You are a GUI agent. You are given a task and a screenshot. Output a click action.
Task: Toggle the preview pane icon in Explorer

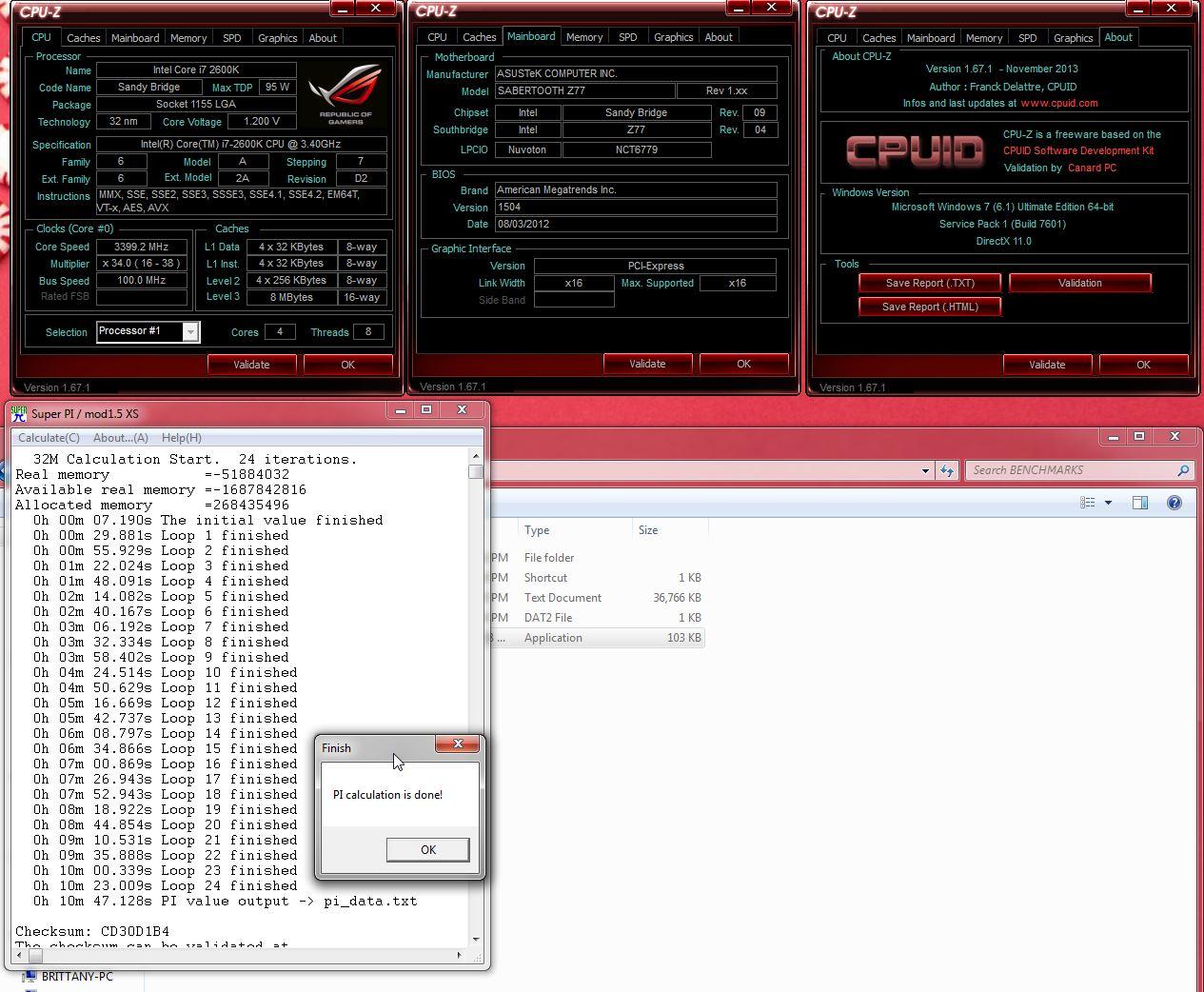(1140, 503)
